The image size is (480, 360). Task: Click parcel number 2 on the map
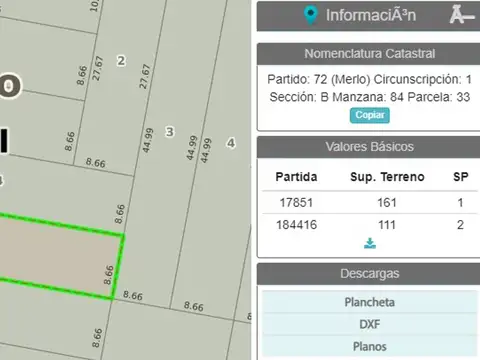click(121, 61)
